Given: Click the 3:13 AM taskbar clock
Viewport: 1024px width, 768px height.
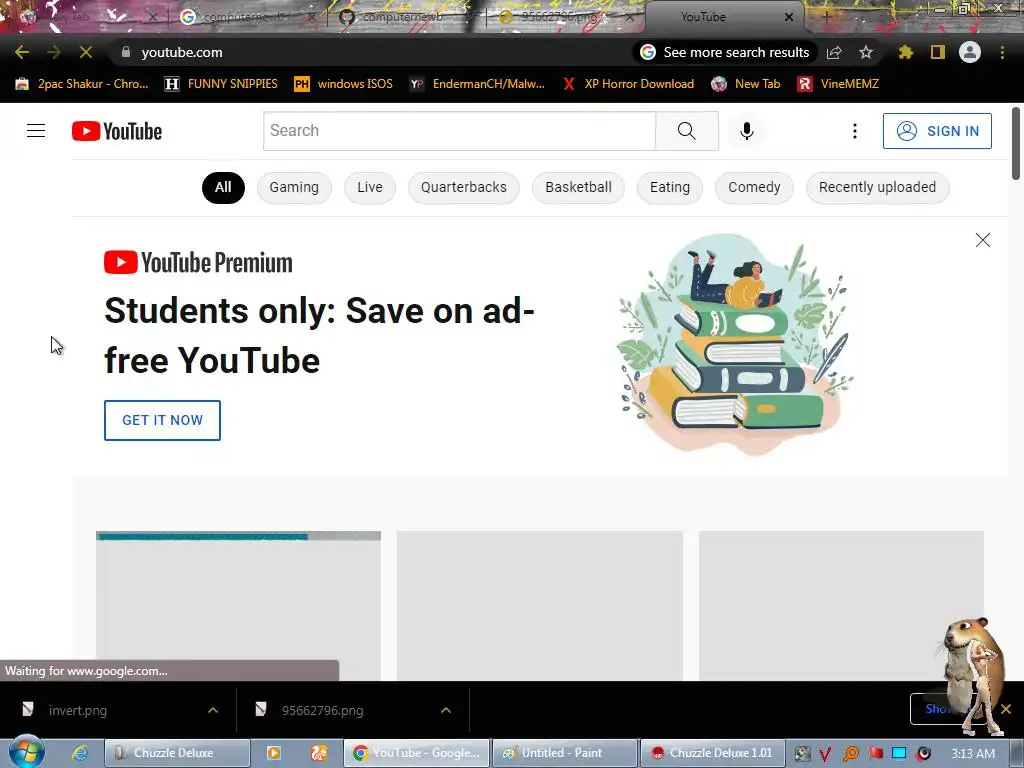Looking at the screenshot, I should pos(974,754).
